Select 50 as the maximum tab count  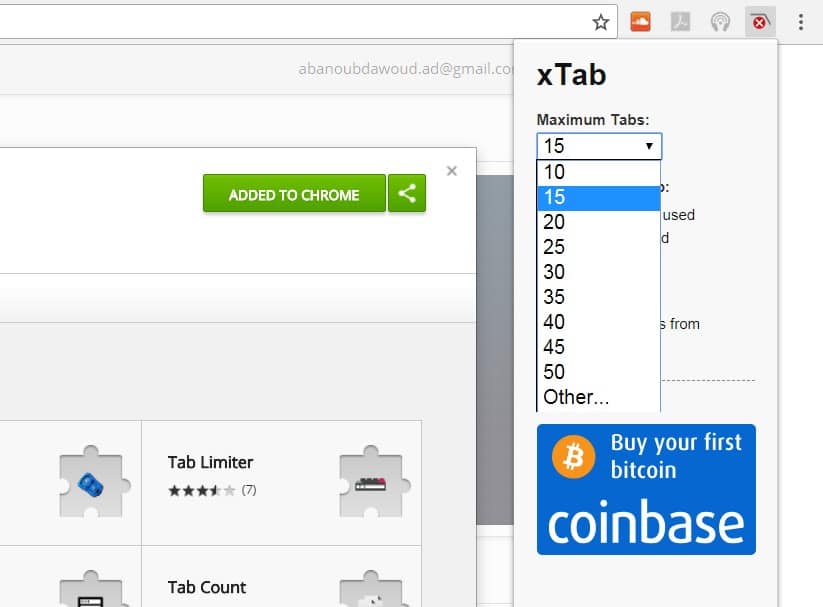554,372
